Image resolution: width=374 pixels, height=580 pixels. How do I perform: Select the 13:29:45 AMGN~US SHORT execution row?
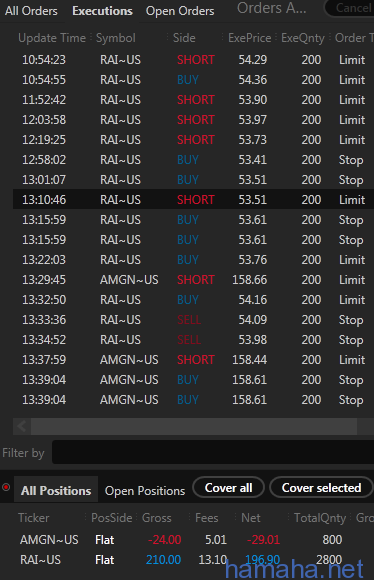coord(193,280)
